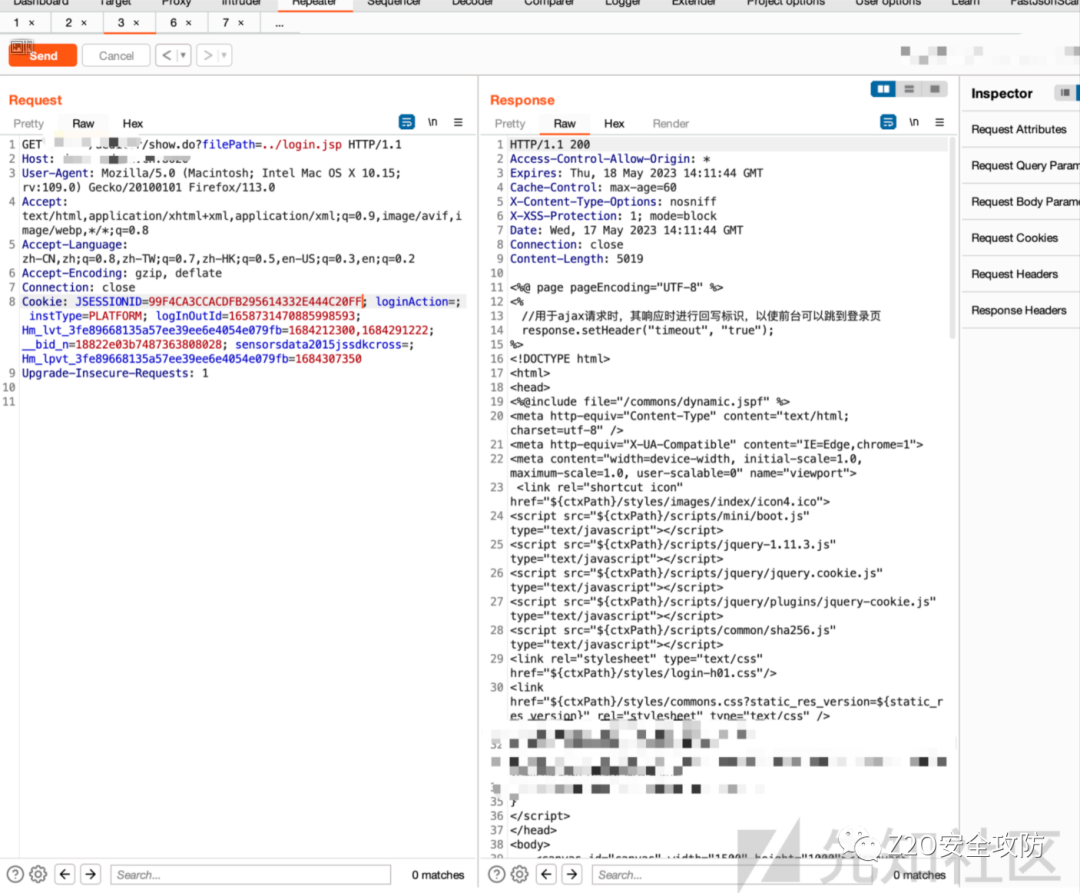
Task: Choose top-bottom split layout icon
Action: coord(909,89)
